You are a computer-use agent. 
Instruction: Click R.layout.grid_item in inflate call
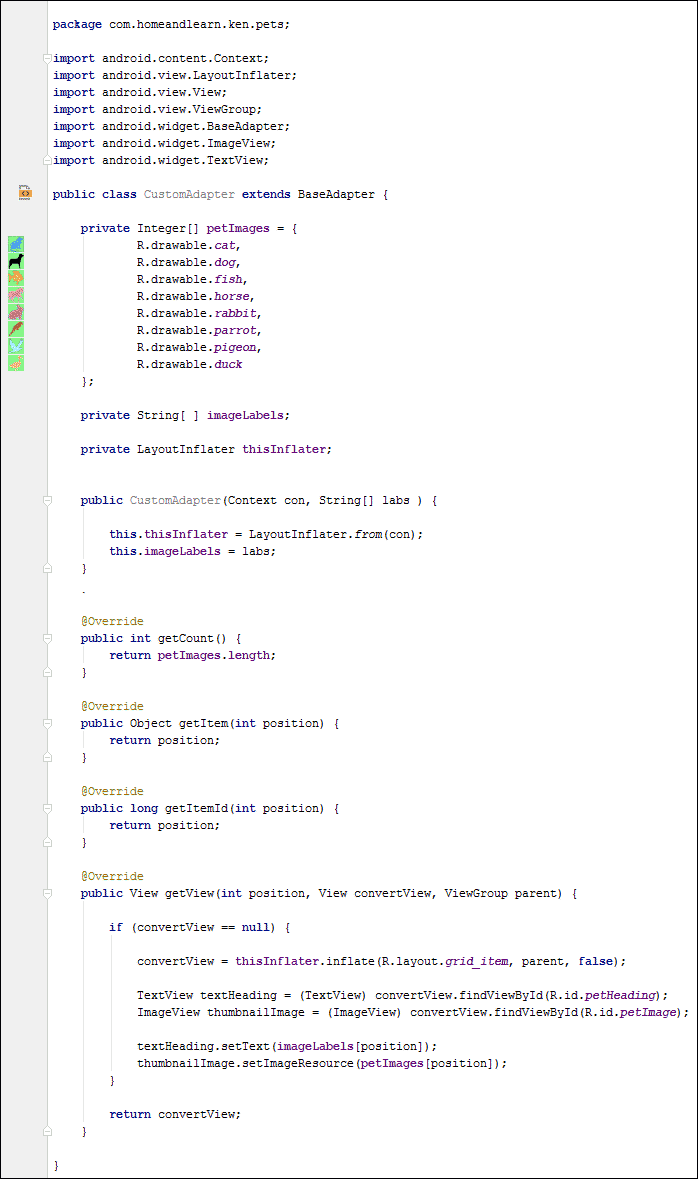click(x=445, y=961)
